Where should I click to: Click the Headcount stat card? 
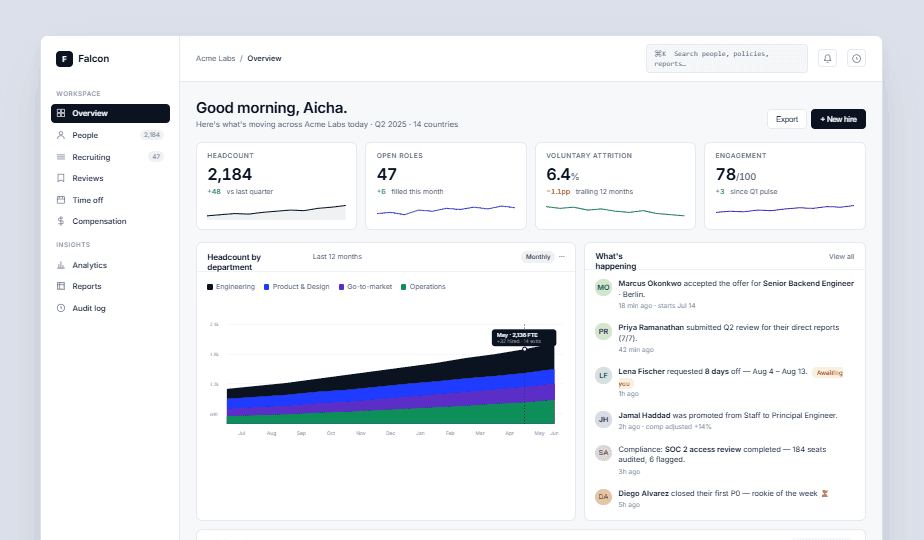tap(276, 186)
